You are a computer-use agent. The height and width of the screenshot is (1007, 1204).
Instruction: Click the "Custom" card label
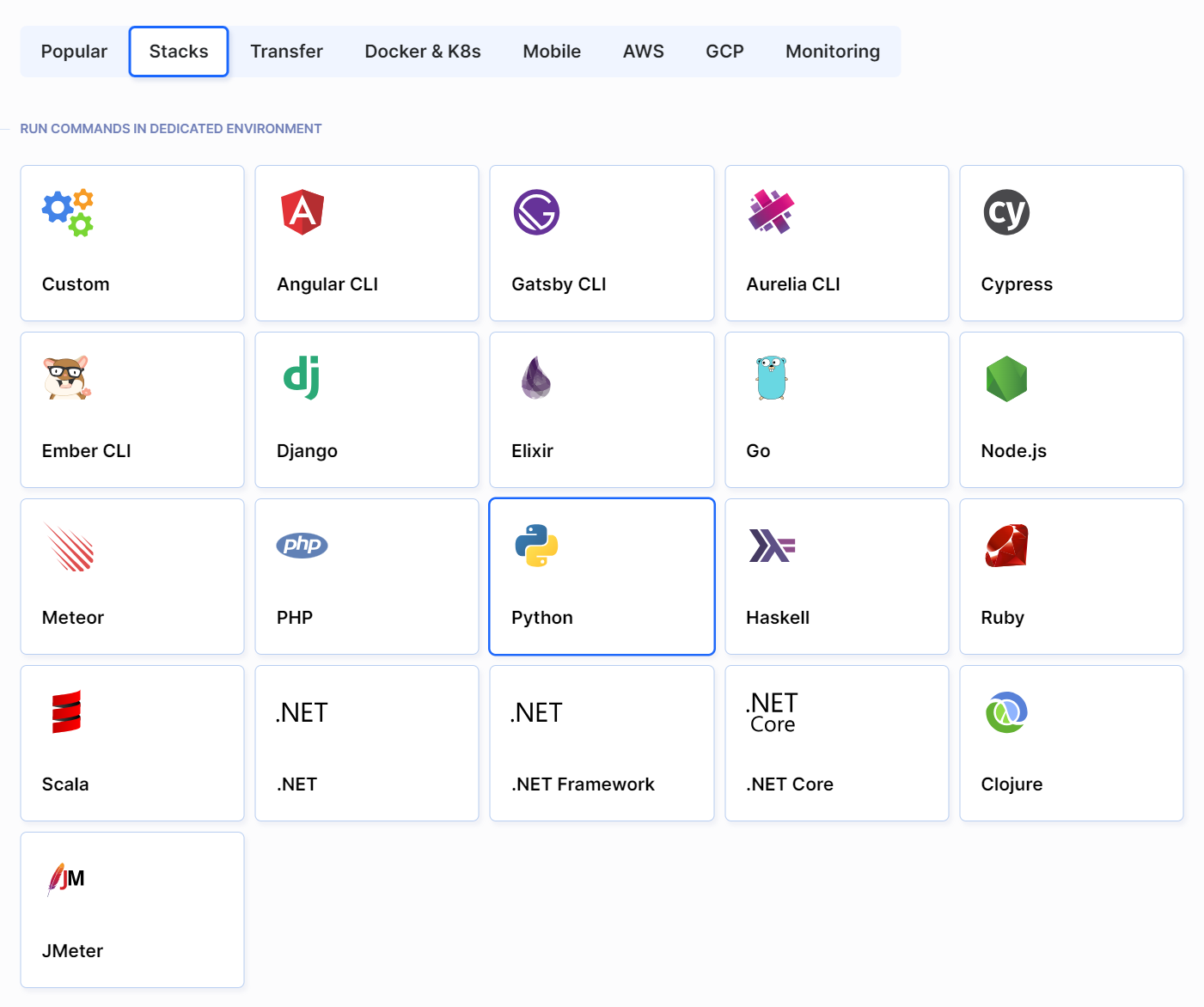(x=76, y=284)
